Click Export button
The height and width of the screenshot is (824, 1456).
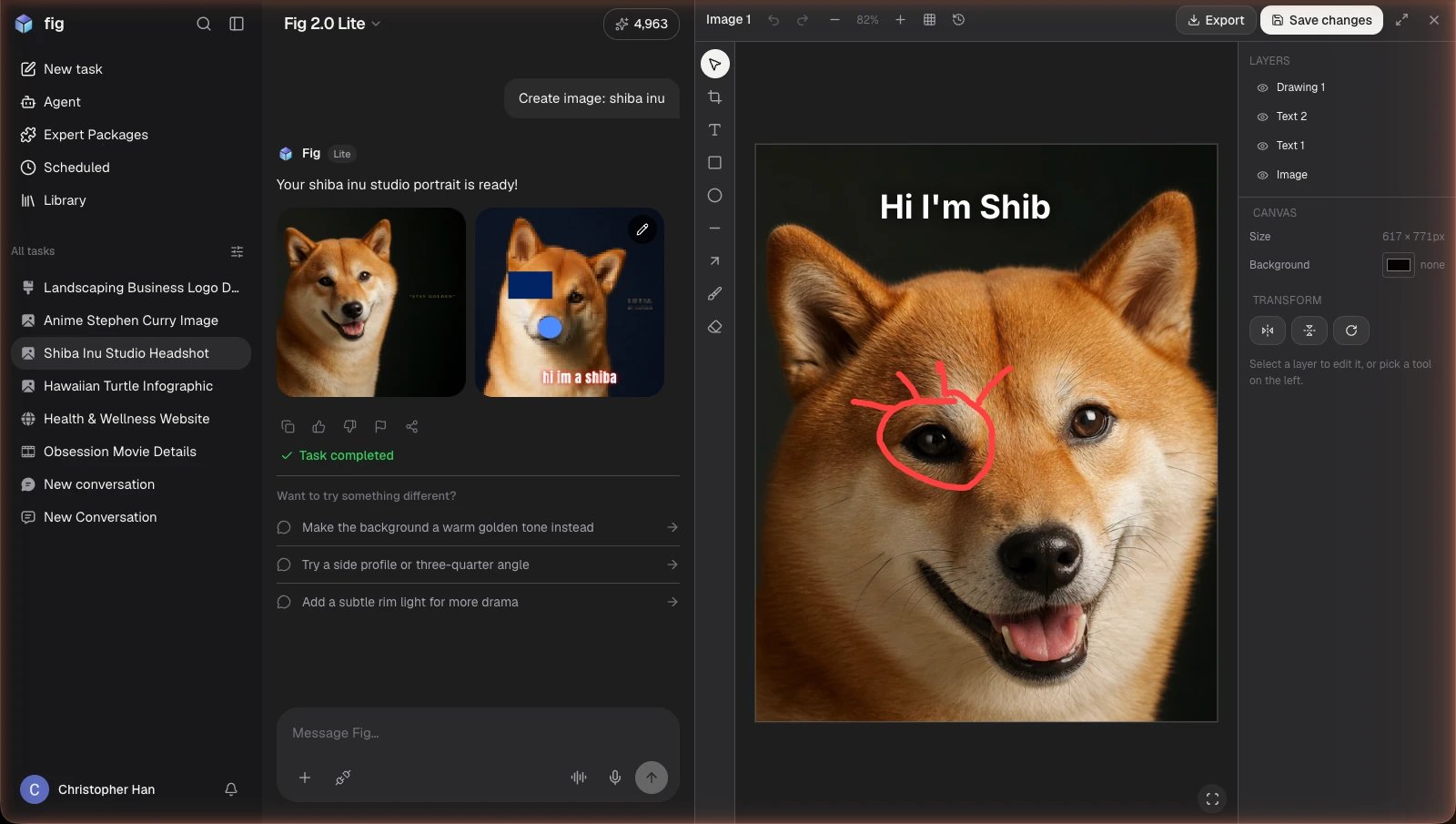[1216, 20]
